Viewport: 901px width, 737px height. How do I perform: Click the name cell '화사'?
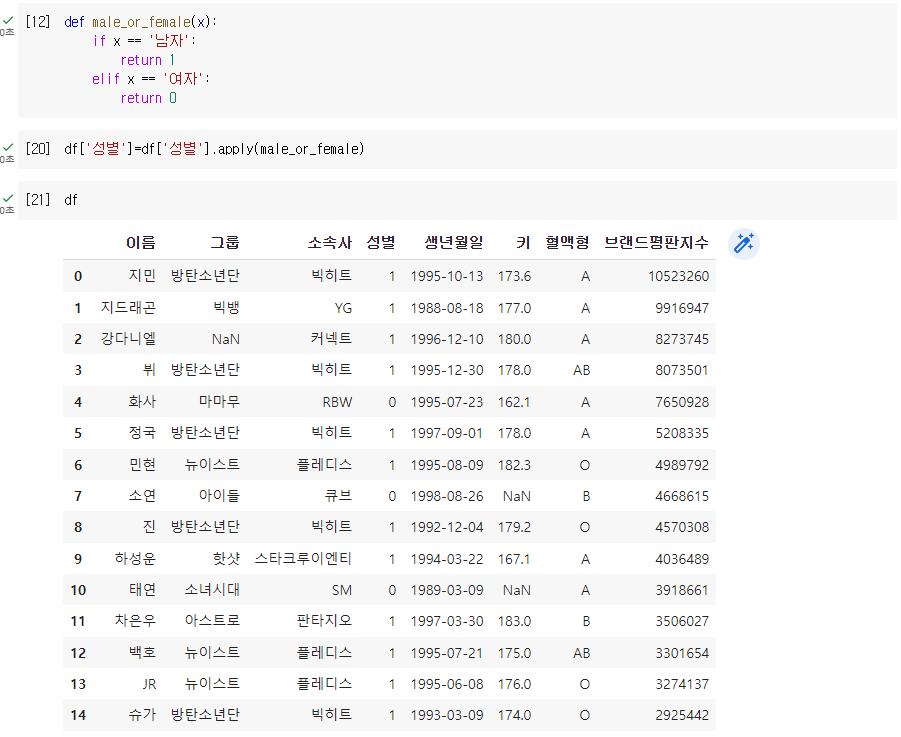click(142, 402)
